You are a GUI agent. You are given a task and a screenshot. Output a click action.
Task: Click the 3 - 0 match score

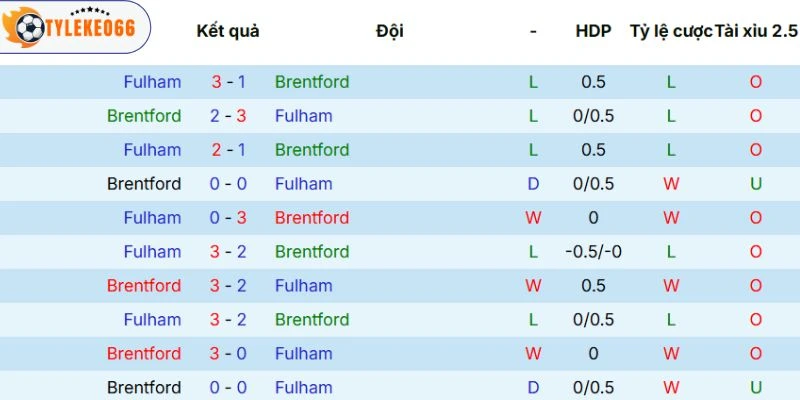click(228, 354)
